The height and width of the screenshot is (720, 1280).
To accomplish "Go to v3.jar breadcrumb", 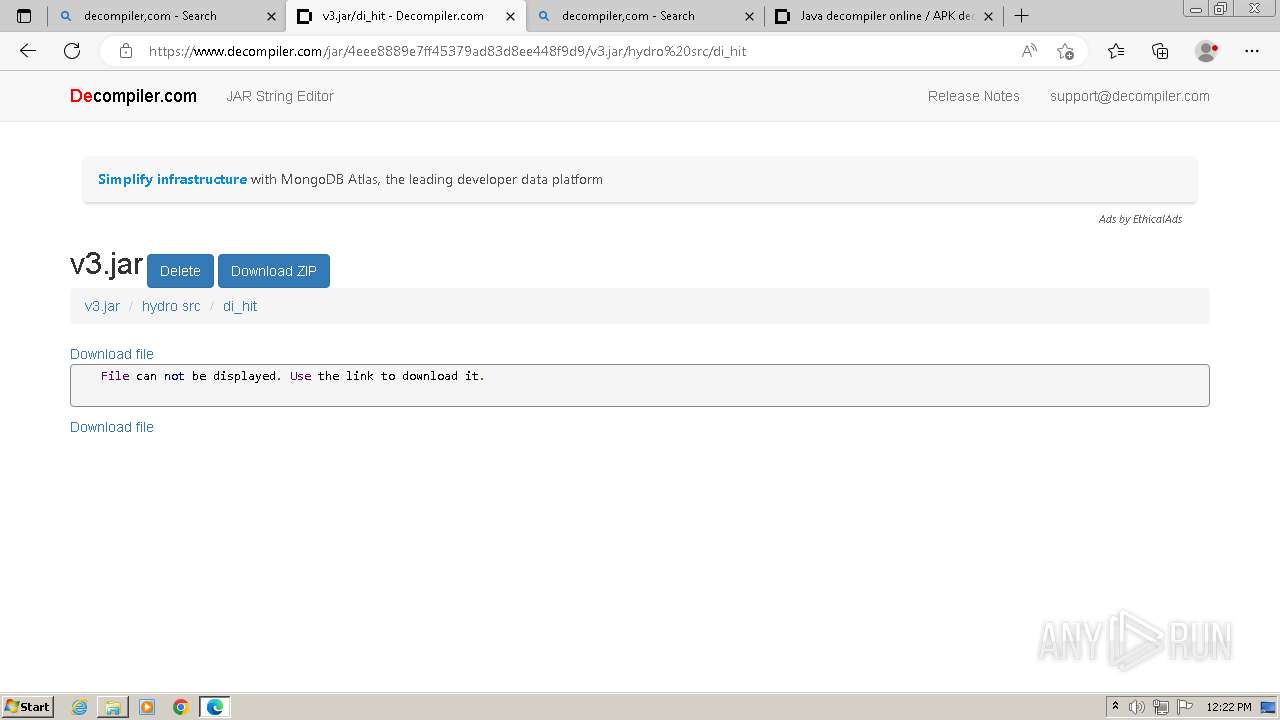I will pos(102,306).
